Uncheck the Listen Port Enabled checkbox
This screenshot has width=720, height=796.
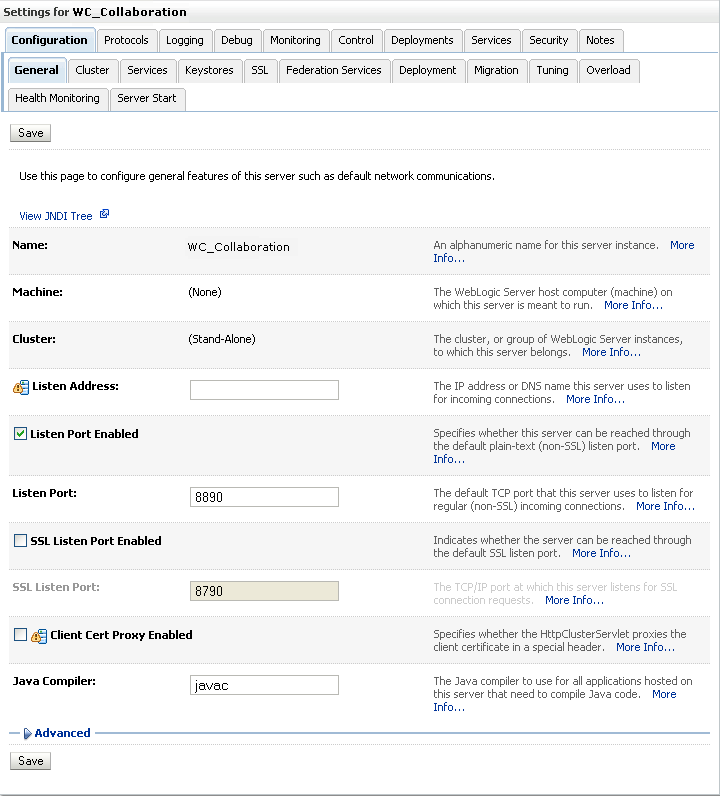(x=20, y=434)
